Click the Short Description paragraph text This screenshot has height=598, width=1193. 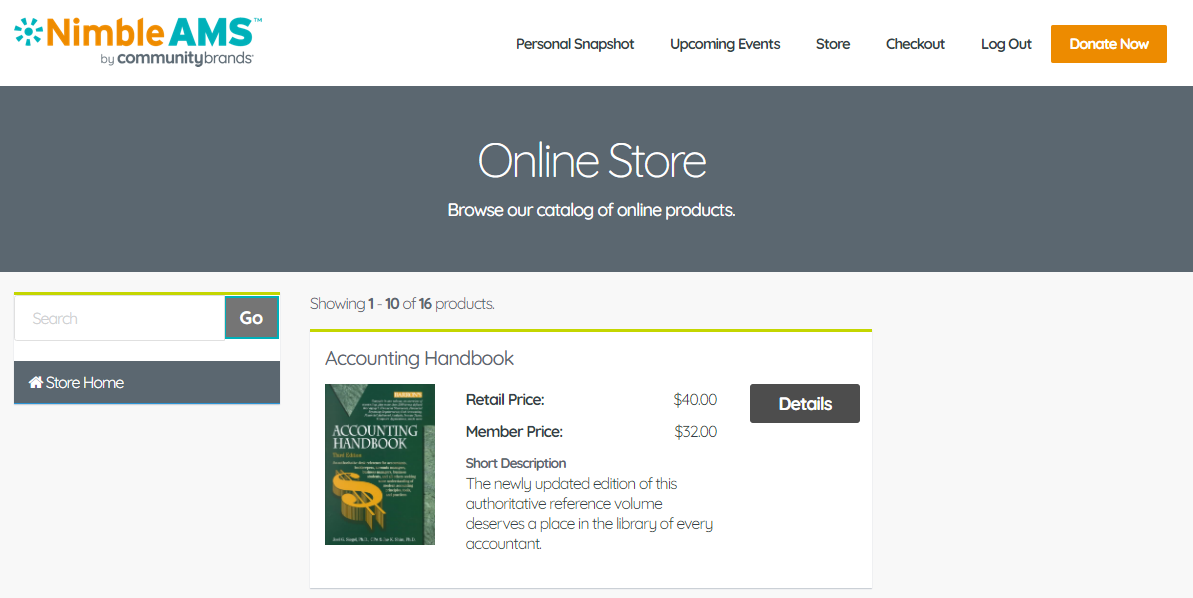click(x=589, y=514)
